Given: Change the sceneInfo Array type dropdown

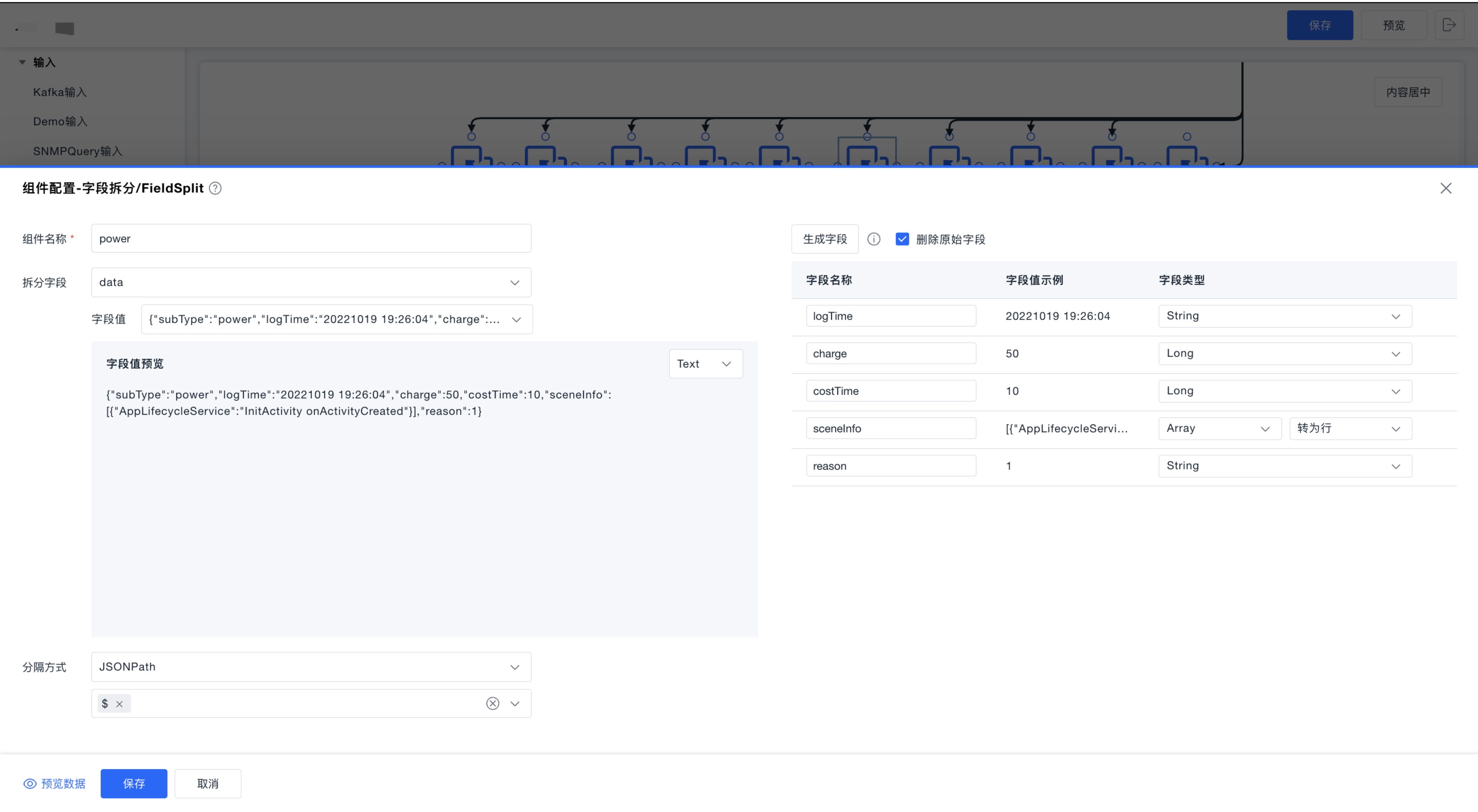Looking at the screenshot, I should [x=1219, y=428].
